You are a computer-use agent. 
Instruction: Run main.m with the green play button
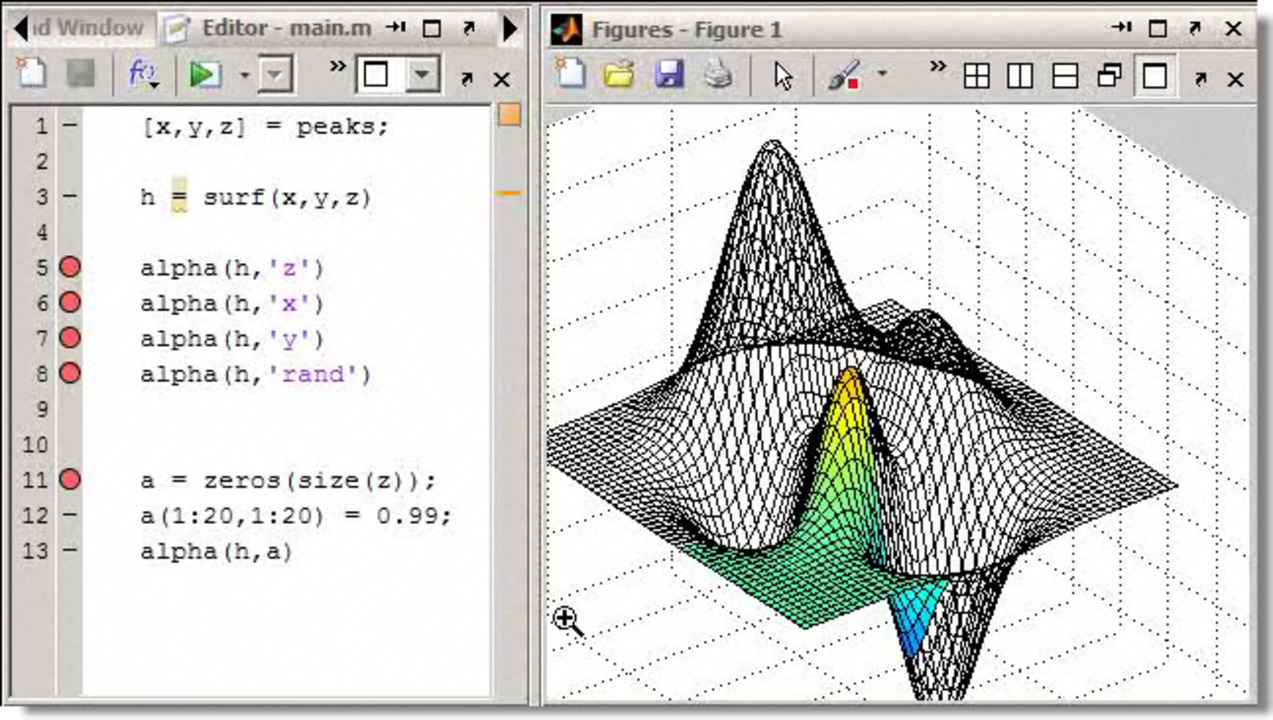(205, 74)
